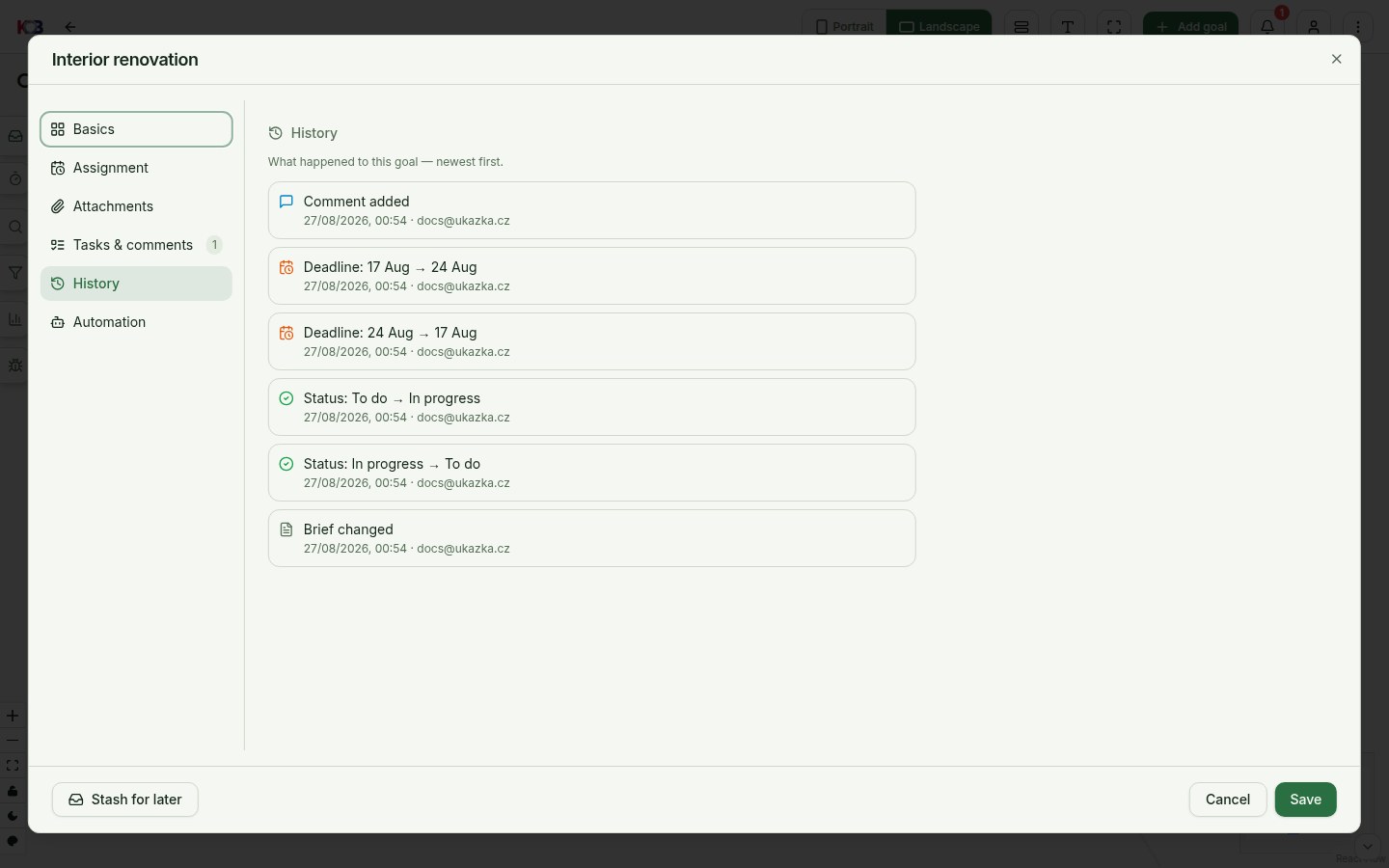Screen dimensions: 1389x868
Task: Switch to the Attachments section
Action: pyautogui.click(x=136, y=206)
